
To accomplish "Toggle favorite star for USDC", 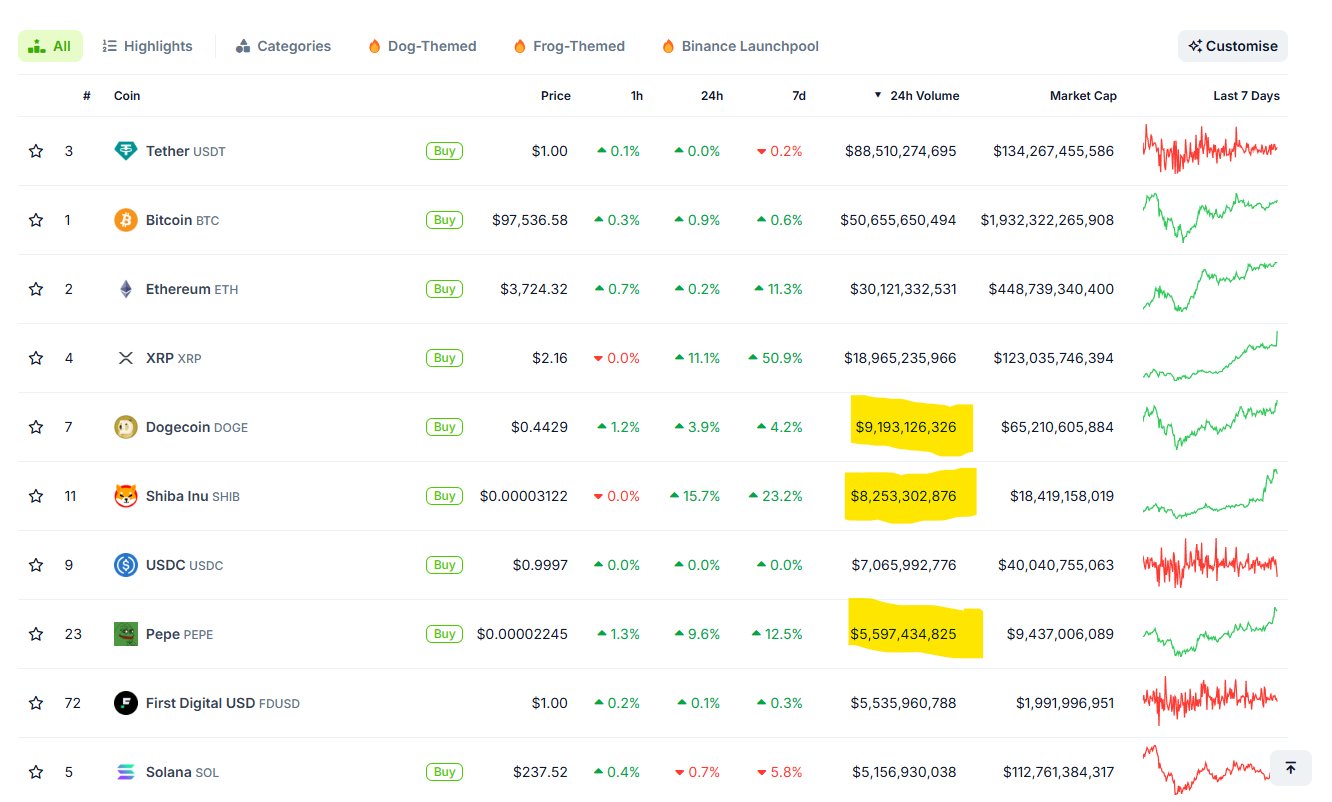I will [x=36, y=565].
